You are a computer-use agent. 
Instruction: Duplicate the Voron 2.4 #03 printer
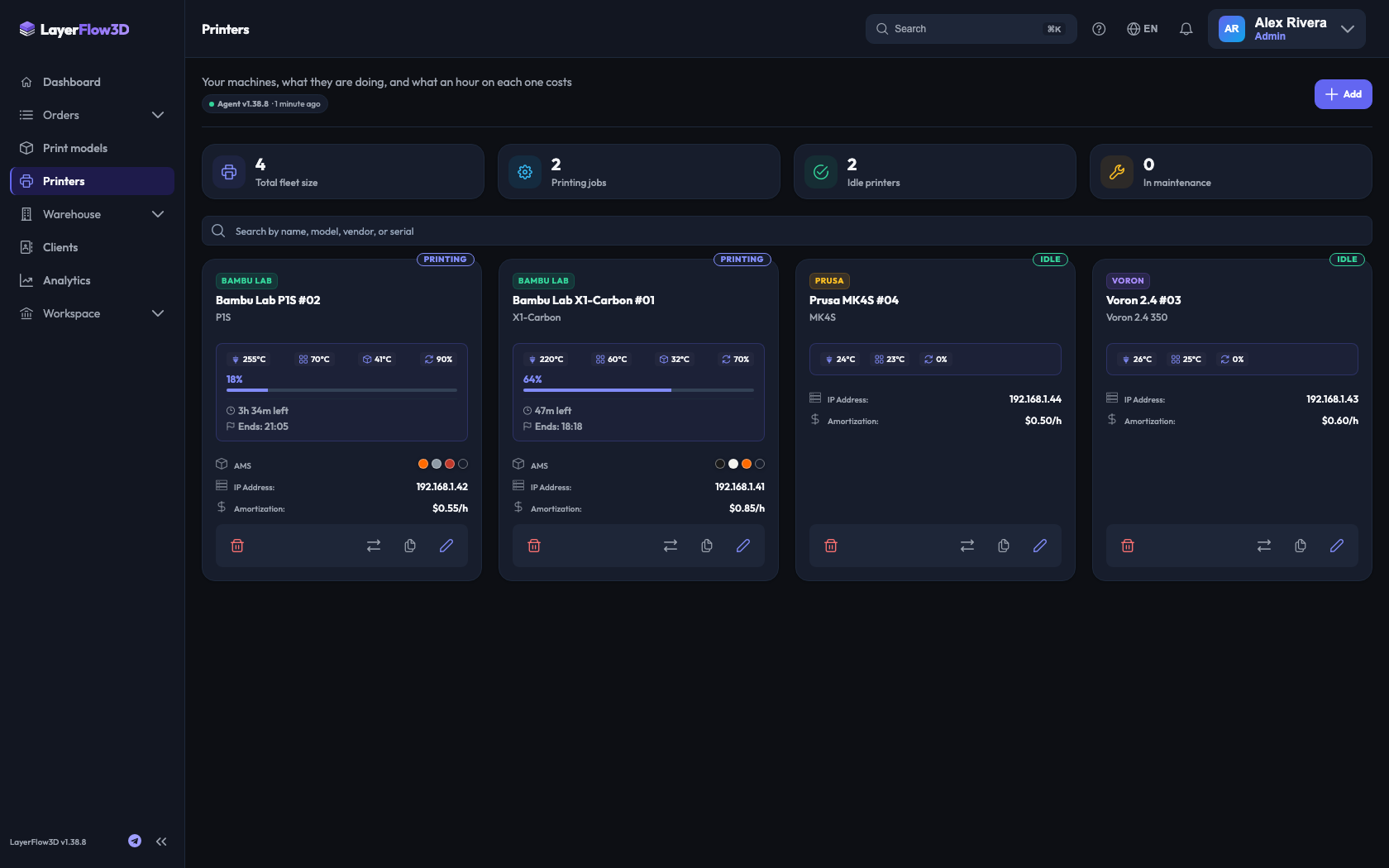(1301, 546)
